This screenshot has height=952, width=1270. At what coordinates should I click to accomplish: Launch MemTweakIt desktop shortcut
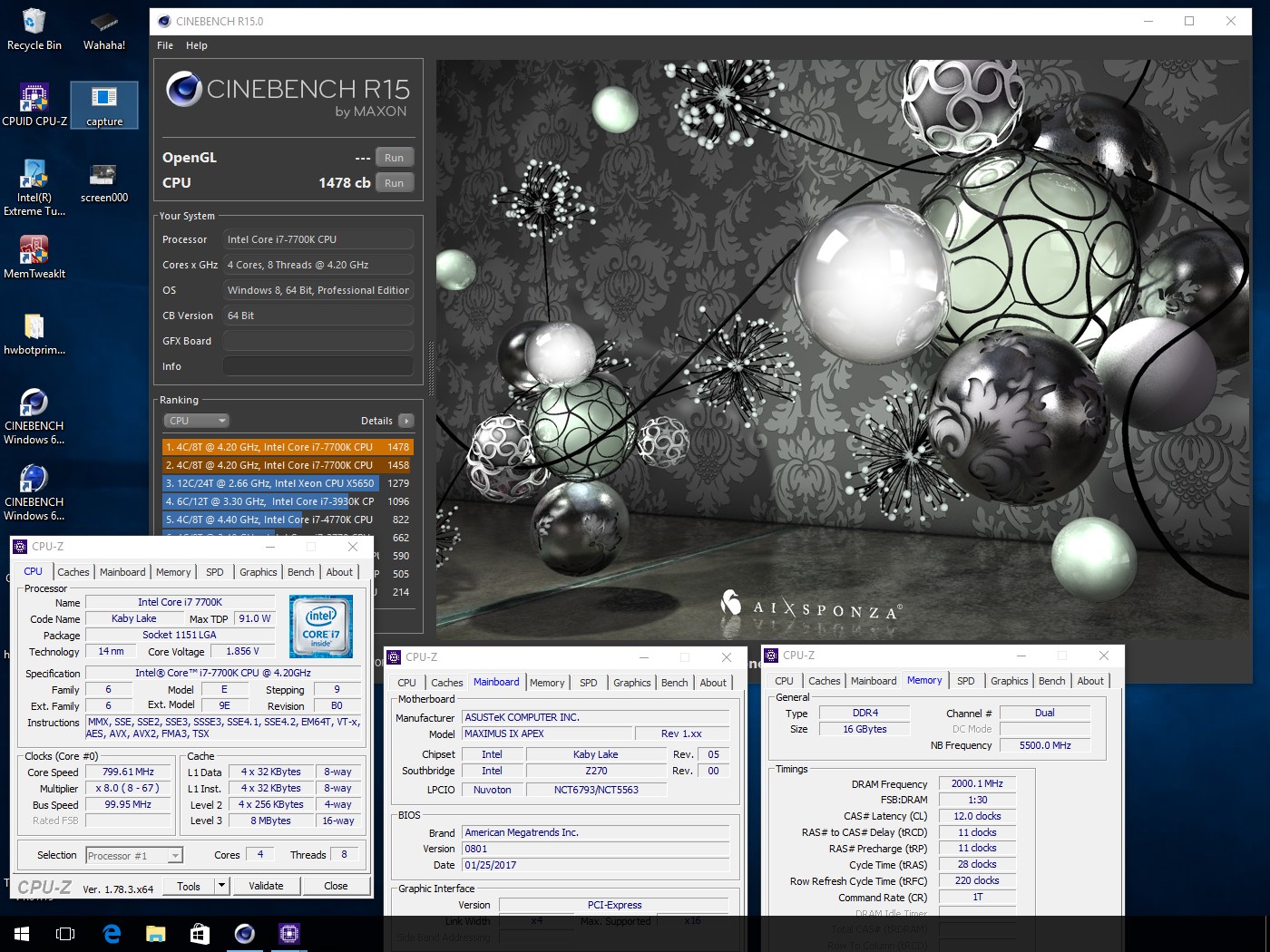(34, 258)
